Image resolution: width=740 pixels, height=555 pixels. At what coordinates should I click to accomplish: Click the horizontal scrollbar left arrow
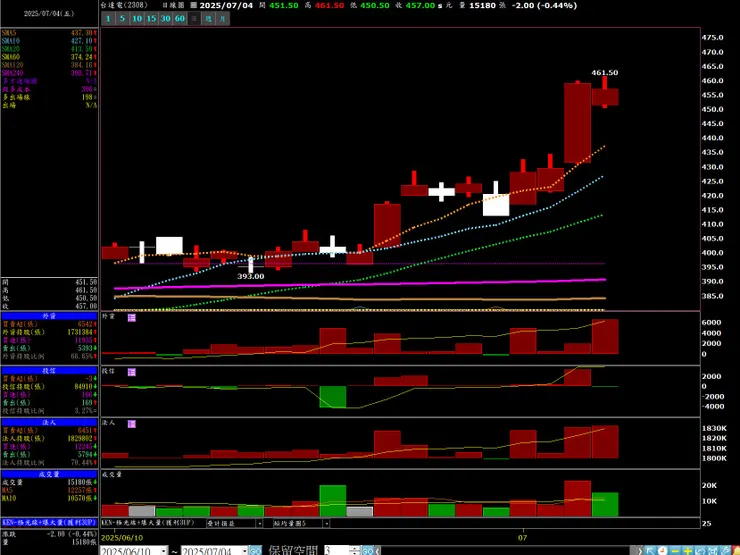pyautogui.click(x=378, y=551)
